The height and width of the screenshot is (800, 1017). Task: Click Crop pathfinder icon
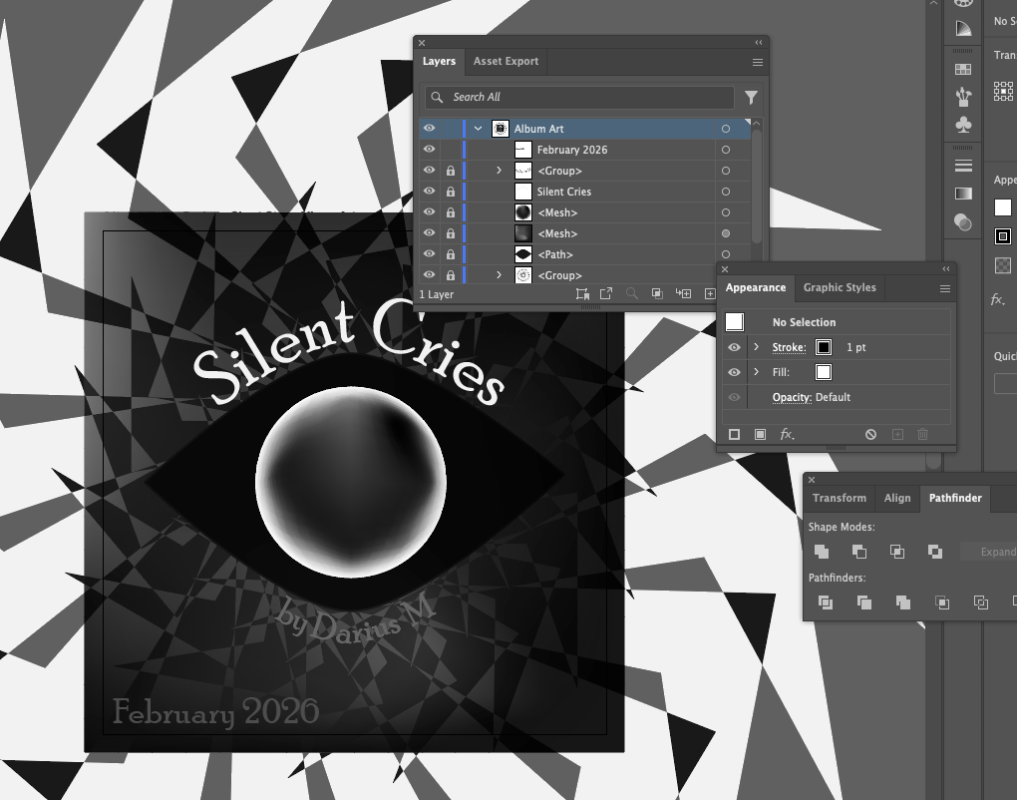[942, 603]
